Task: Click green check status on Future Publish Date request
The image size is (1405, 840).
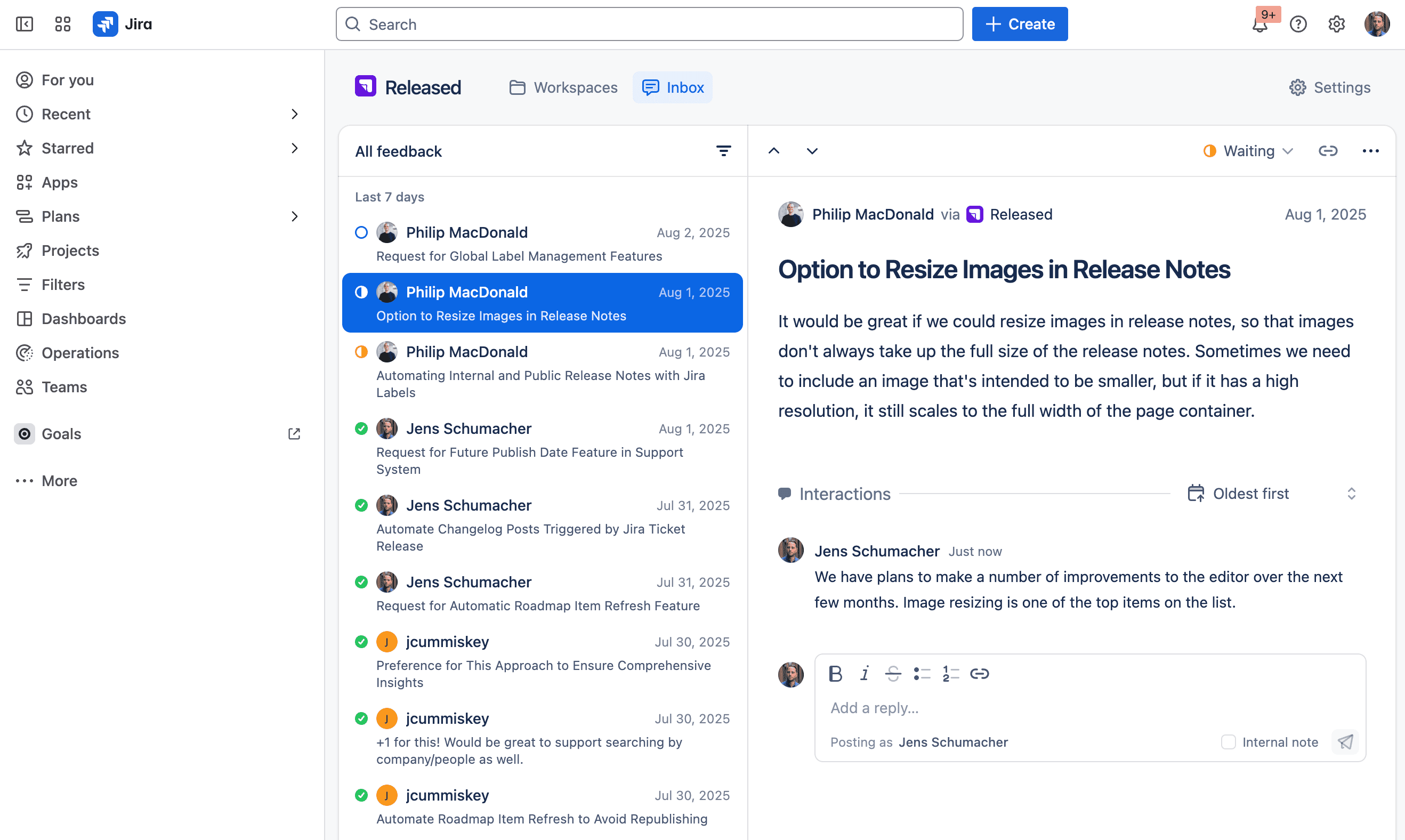Action: tap(361, 429)
